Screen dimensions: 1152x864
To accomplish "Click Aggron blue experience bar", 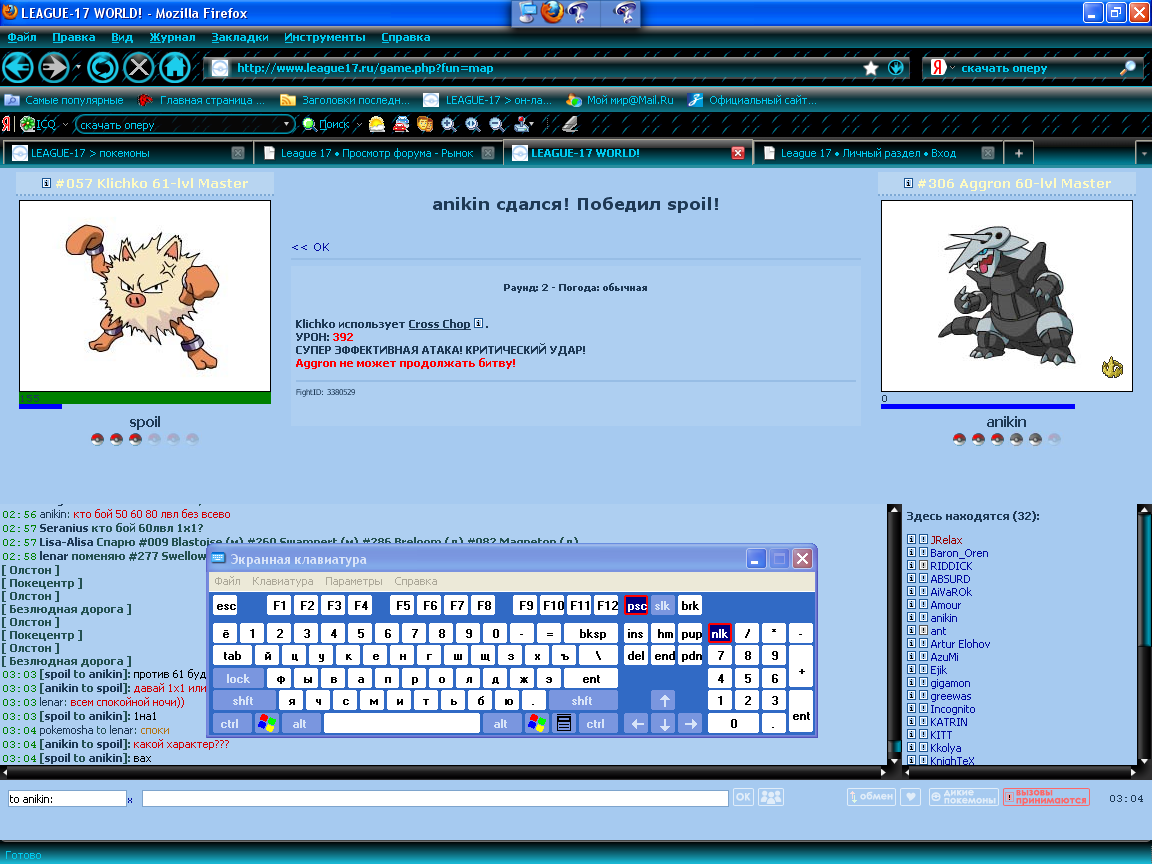I will 977,406.
